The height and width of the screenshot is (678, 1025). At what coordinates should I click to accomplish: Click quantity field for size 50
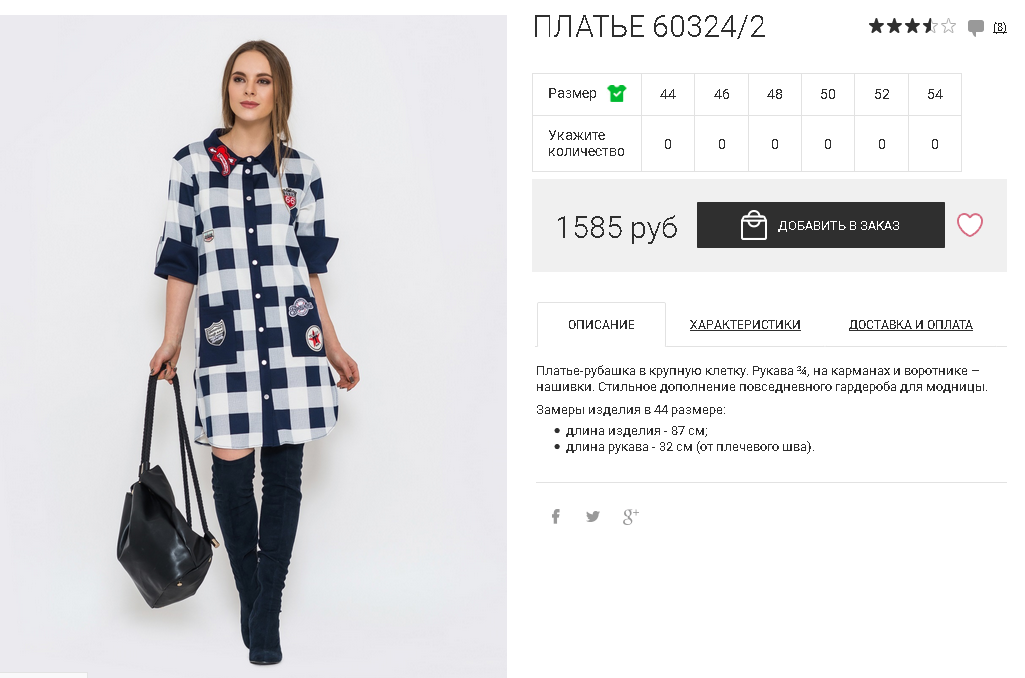(828, 144)
